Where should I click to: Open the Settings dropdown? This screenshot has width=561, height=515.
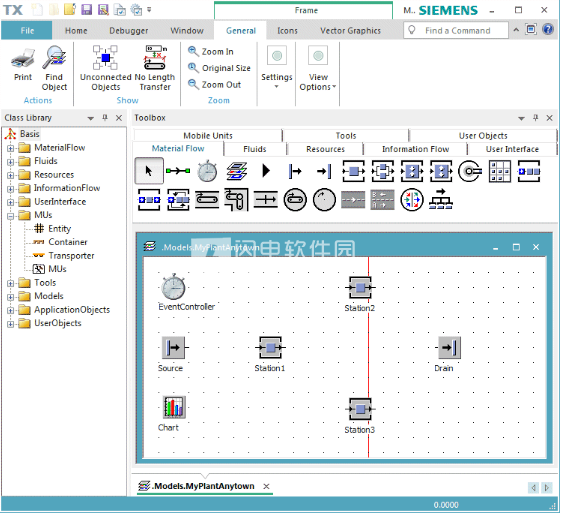(277, 68)
